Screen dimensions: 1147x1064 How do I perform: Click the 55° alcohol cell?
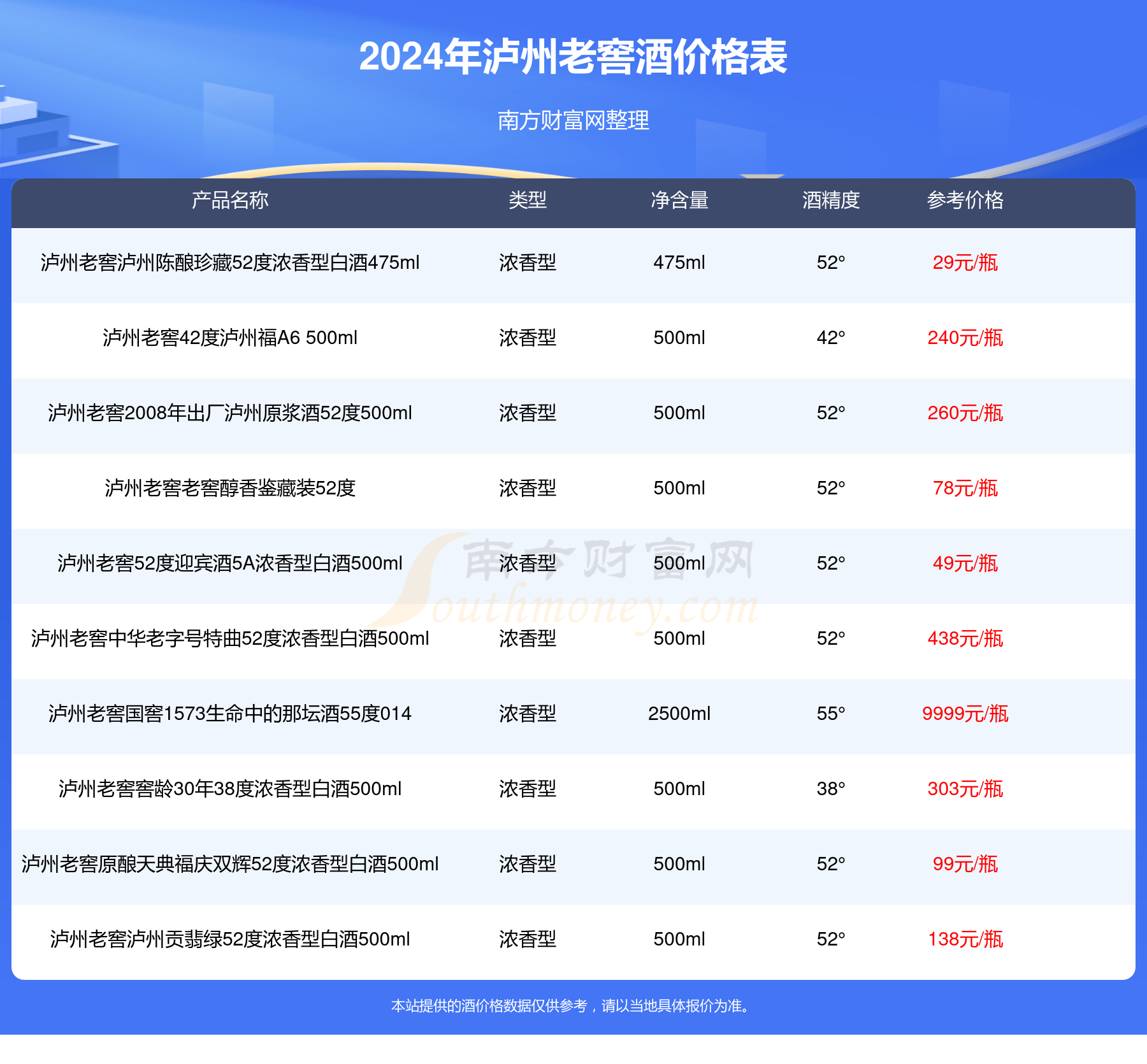click(831, 714)
